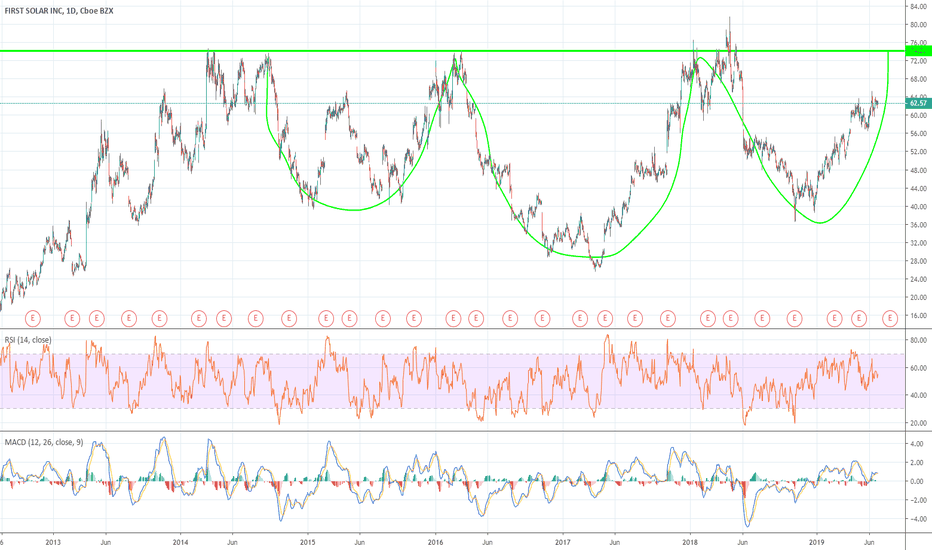Click the 2013 label on time axis

click(x=53, y=542)
